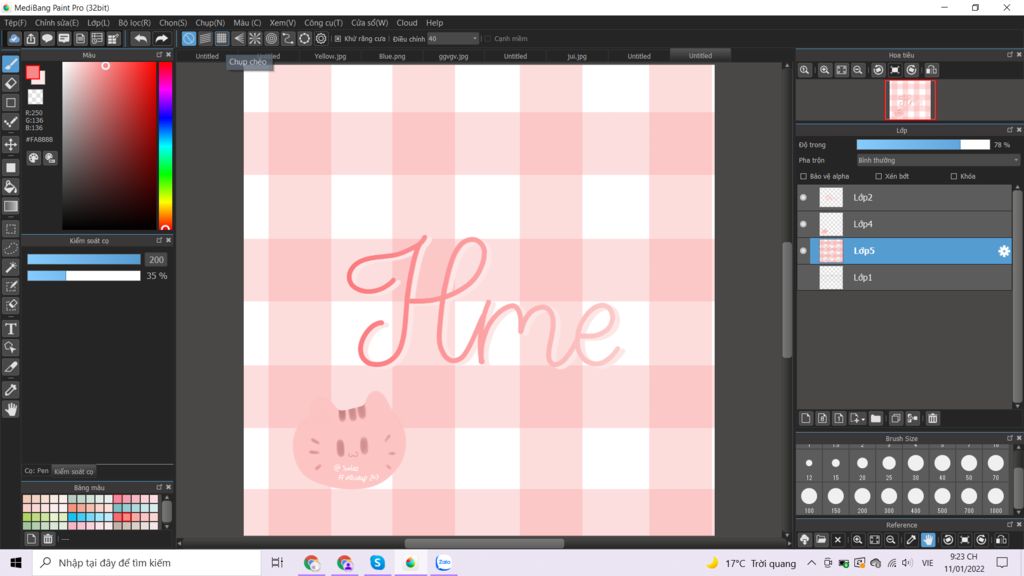Screen dimensions: 1024x576
Task: Click the Undo arrow in top toolbar
Action: [140, 39]
